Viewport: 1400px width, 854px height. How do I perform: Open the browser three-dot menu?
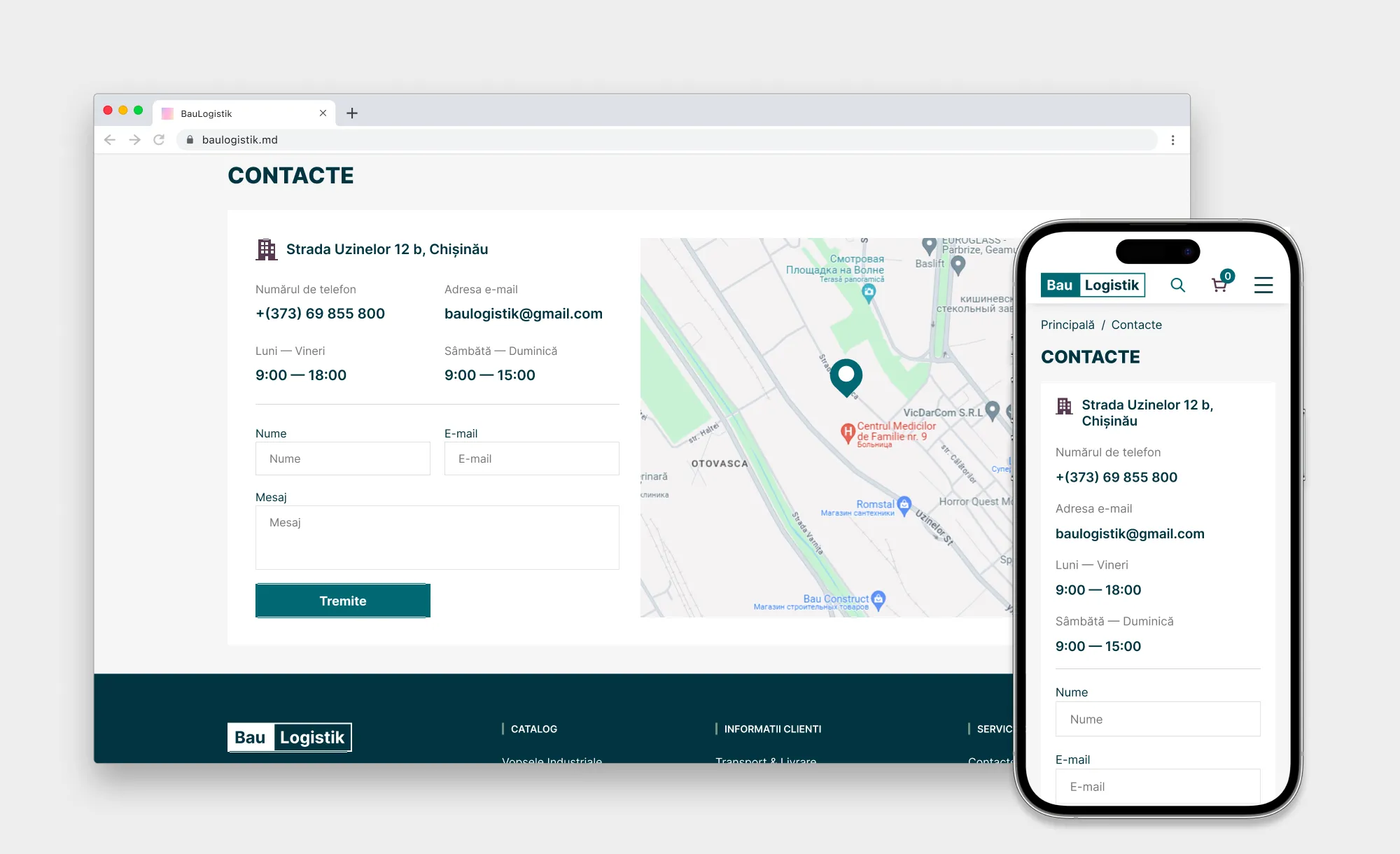(1172, 140)
